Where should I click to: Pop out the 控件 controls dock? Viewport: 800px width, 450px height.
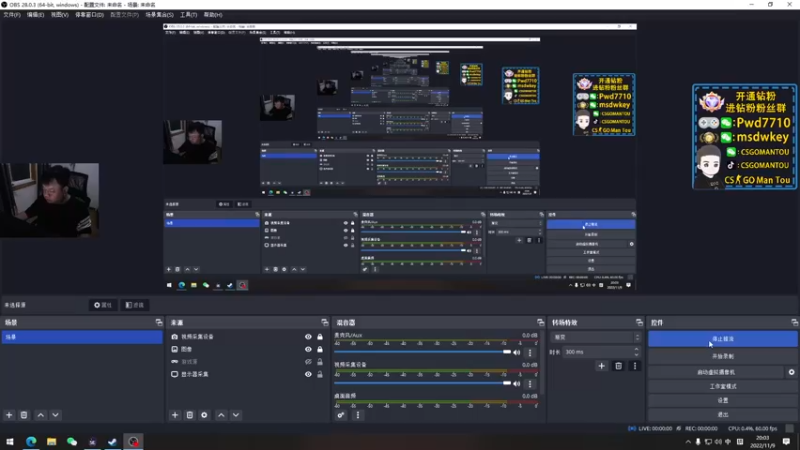[x=794, y=322]
